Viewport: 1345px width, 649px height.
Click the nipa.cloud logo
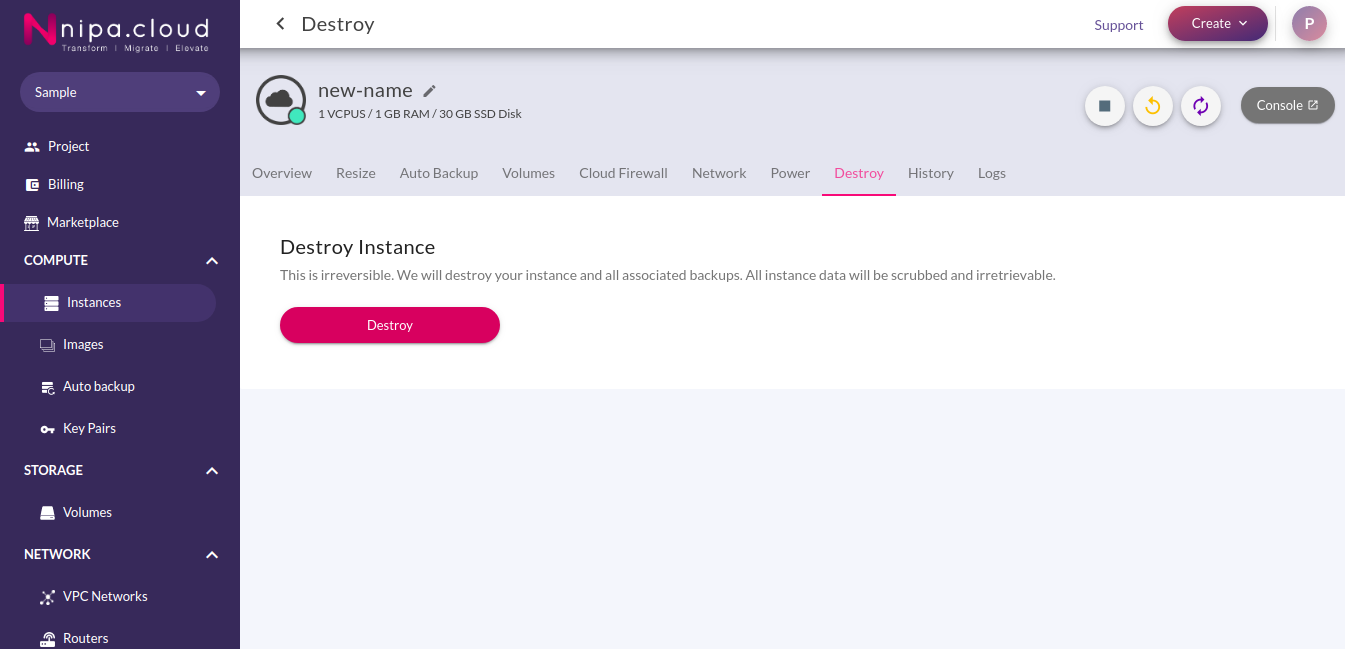click(x=116, y=31)
